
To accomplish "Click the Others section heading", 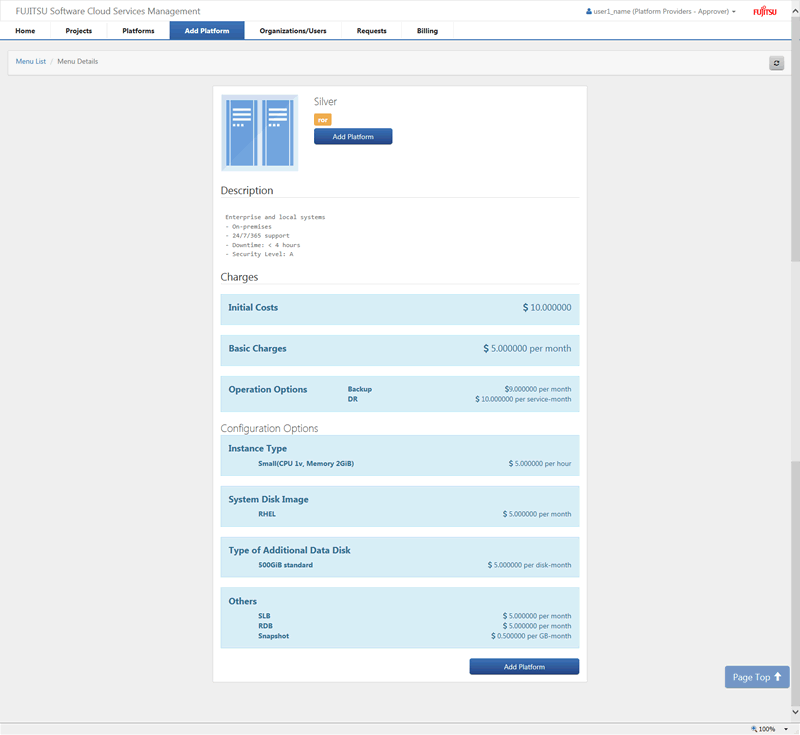I will pyautogui.click(x=242, y=601).
